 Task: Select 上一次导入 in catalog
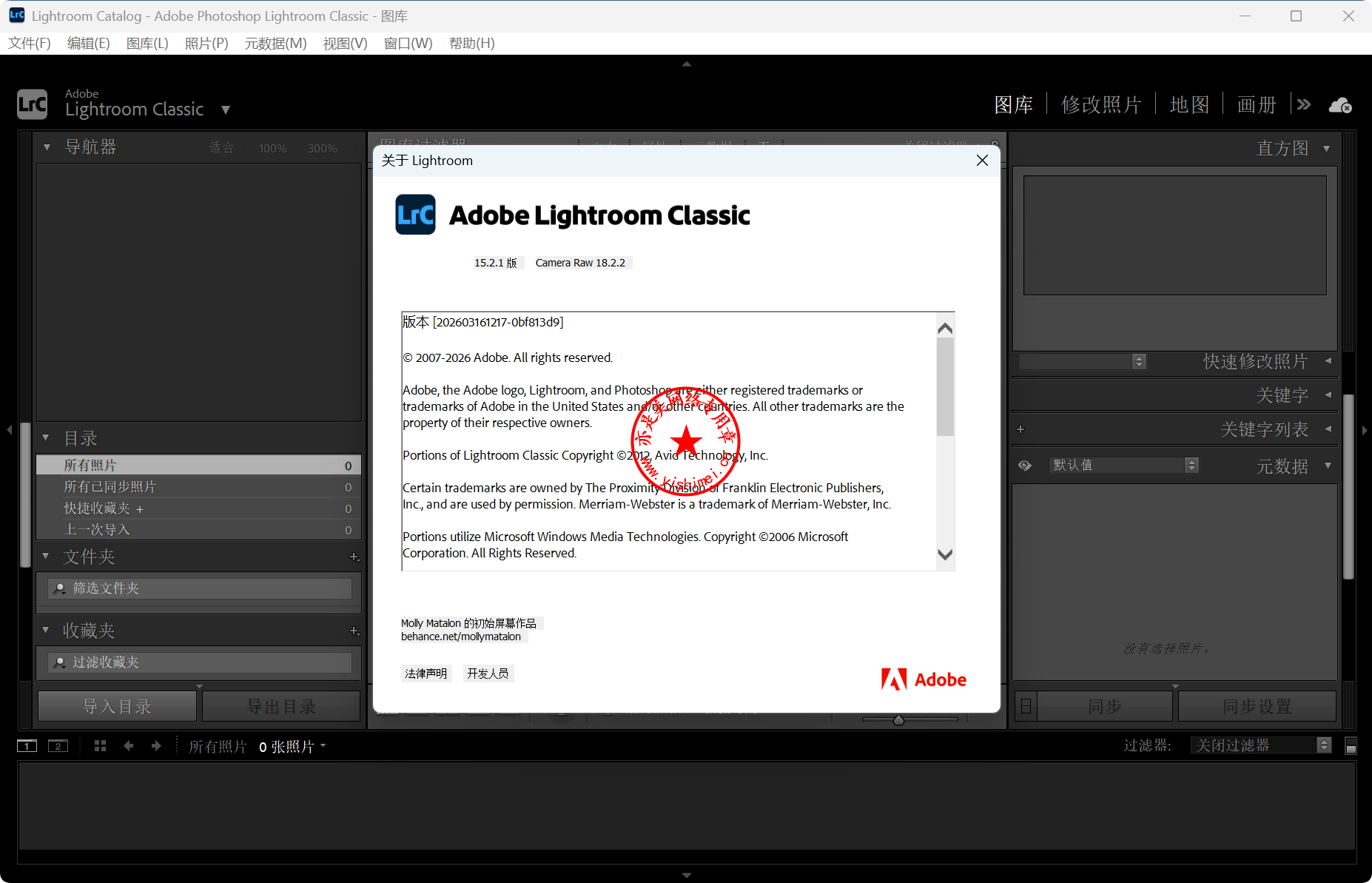198,529
